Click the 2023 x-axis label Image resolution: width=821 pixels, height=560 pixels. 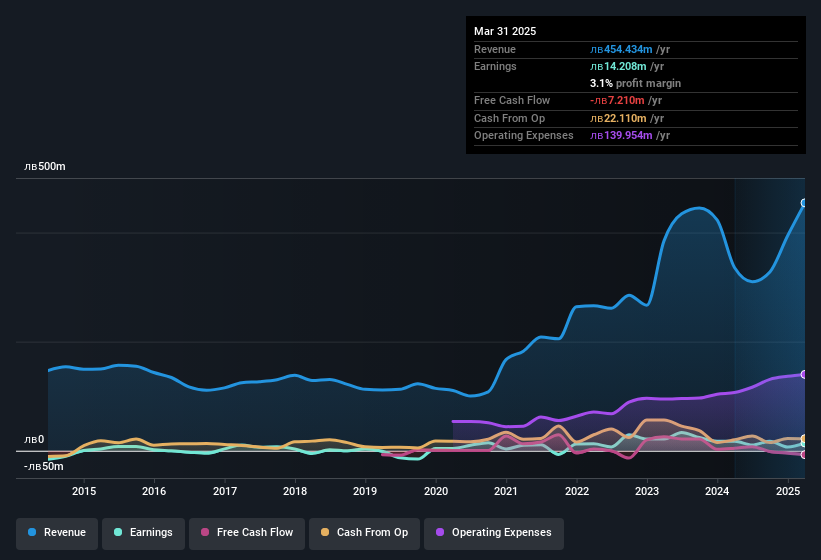pyautogui.click(x=647, y=491)
